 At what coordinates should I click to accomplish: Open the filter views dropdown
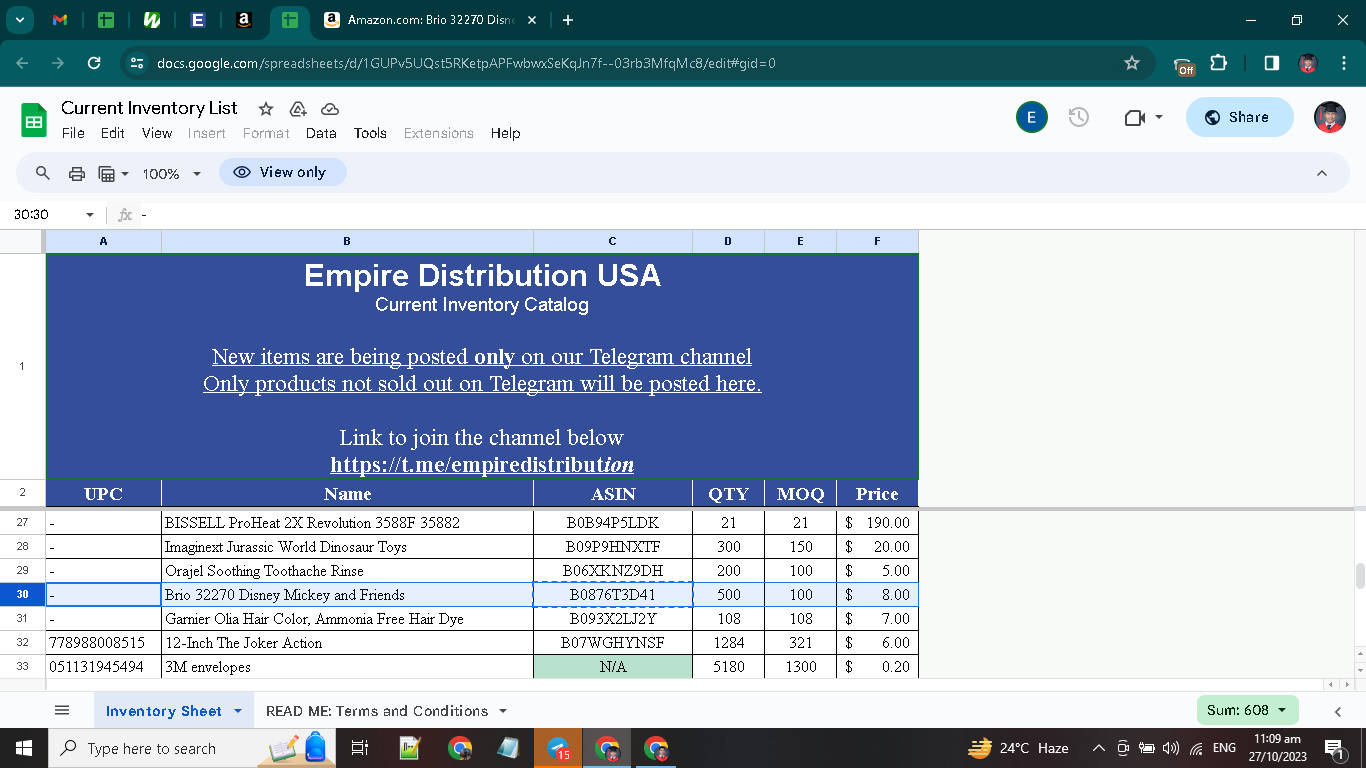[114, 173]
